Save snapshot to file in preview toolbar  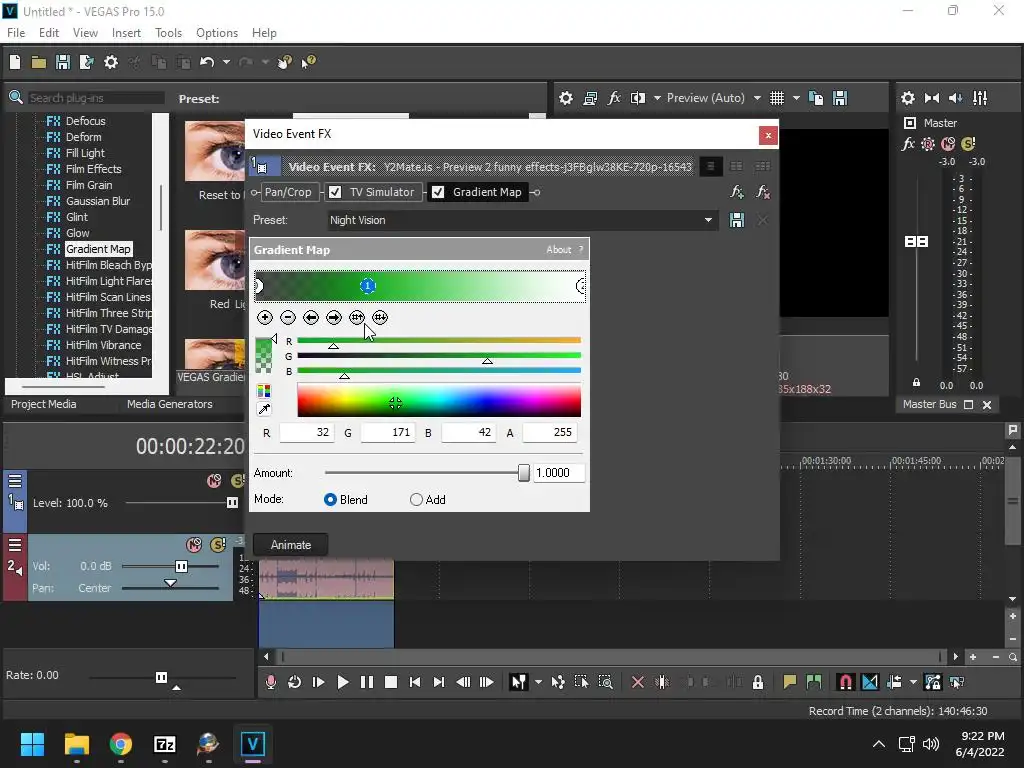click(840, 99)
